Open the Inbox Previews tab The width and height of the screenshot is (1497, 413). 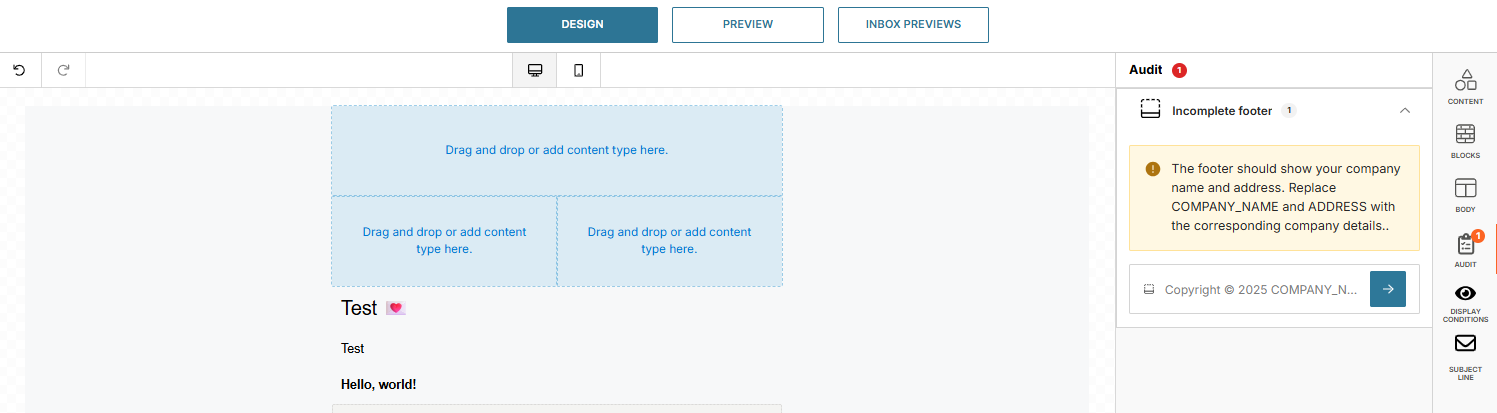(913, 25)
